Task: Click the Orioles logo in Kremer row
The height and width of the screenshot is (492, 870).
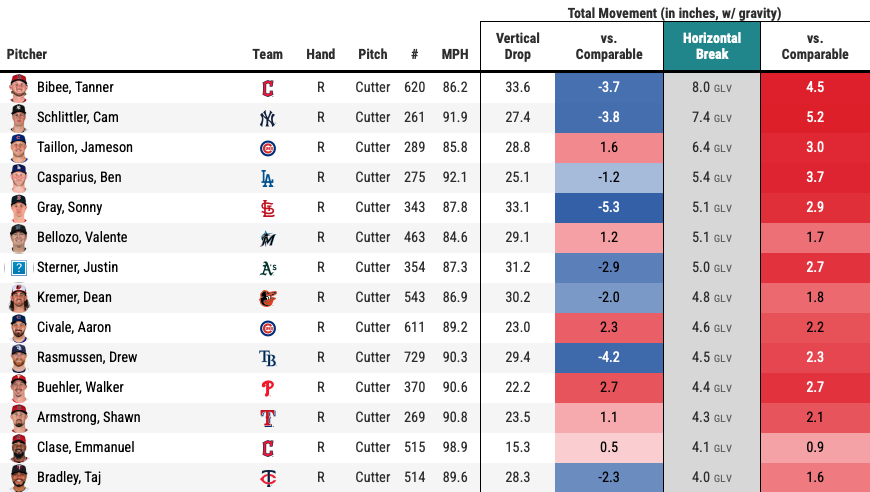Action: pyautogui.click(x=267, y=298)
